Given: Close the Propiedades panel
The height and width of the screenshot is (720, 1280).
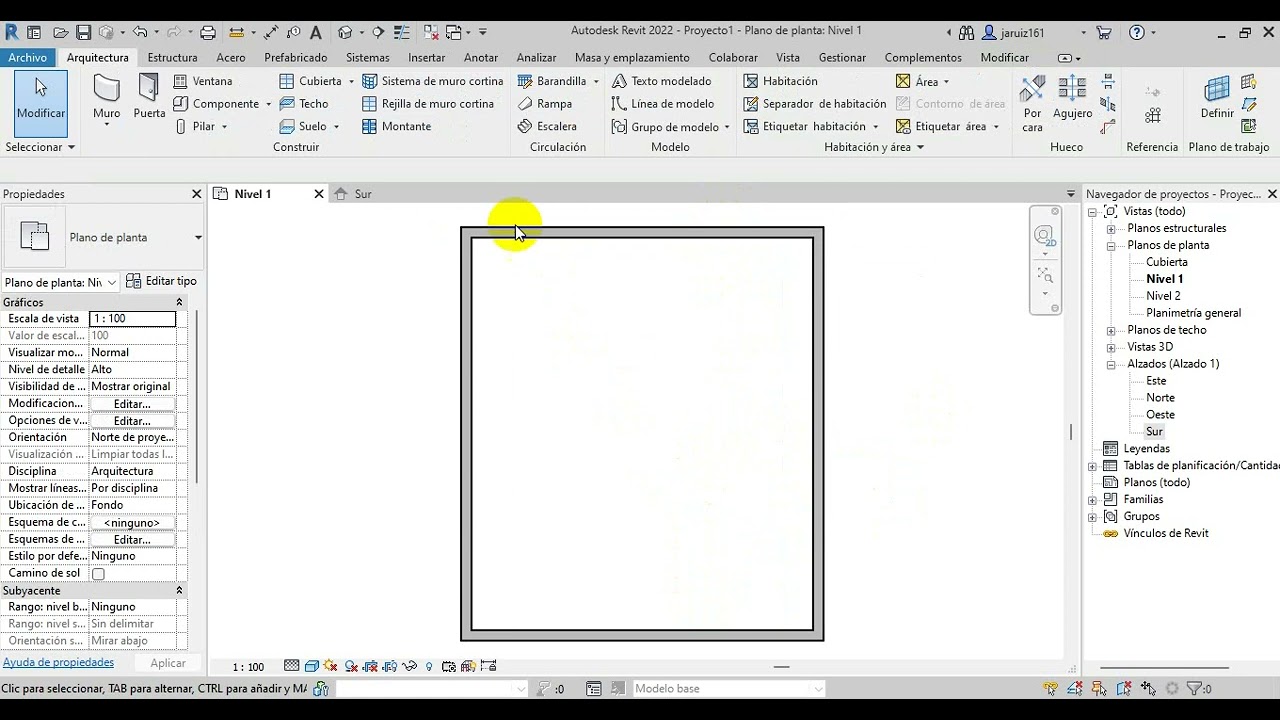Looking at the screenshot, I should coord(196,194).
